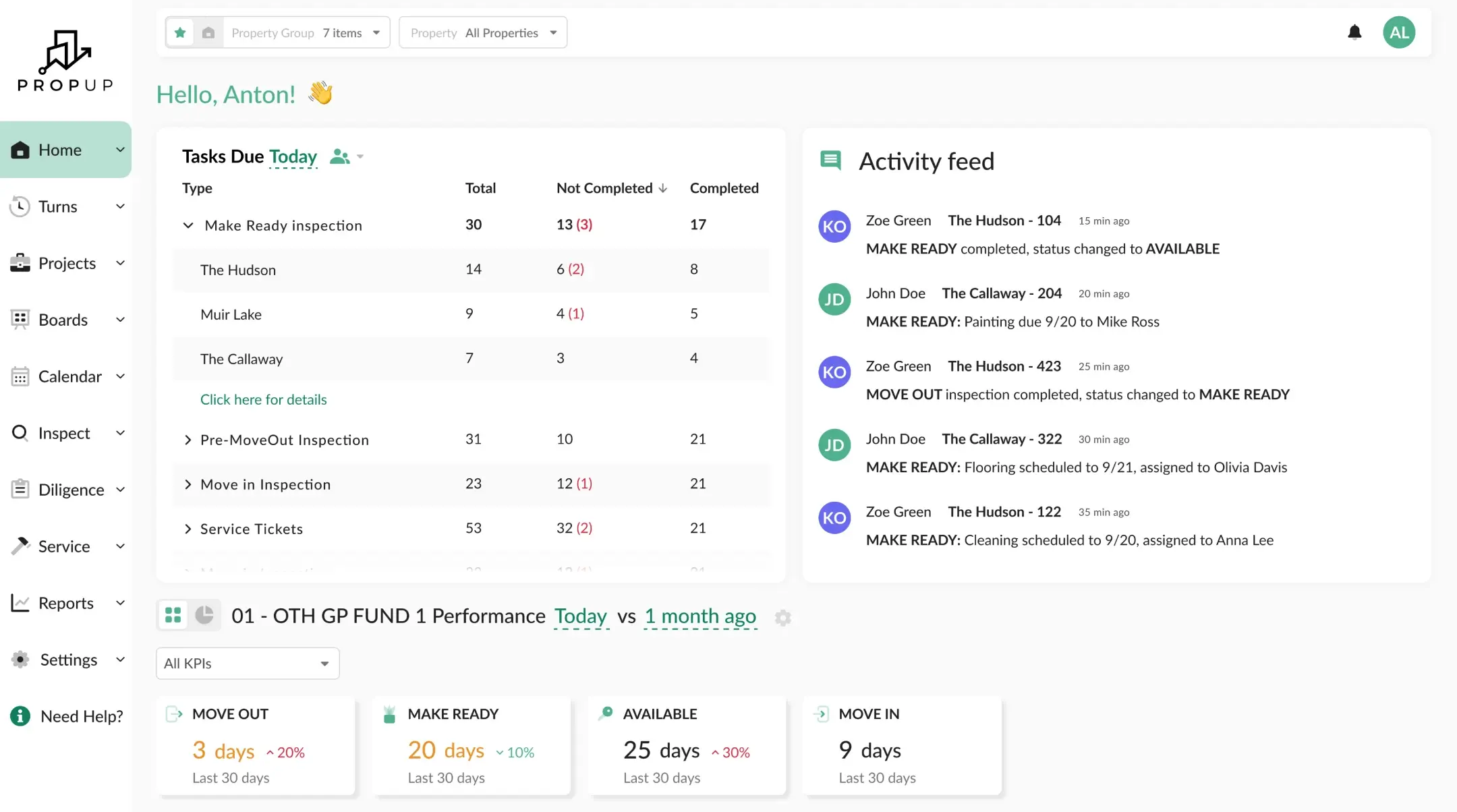Click the team filter people icon
The image size is (1457, 812).
[340, 156]
